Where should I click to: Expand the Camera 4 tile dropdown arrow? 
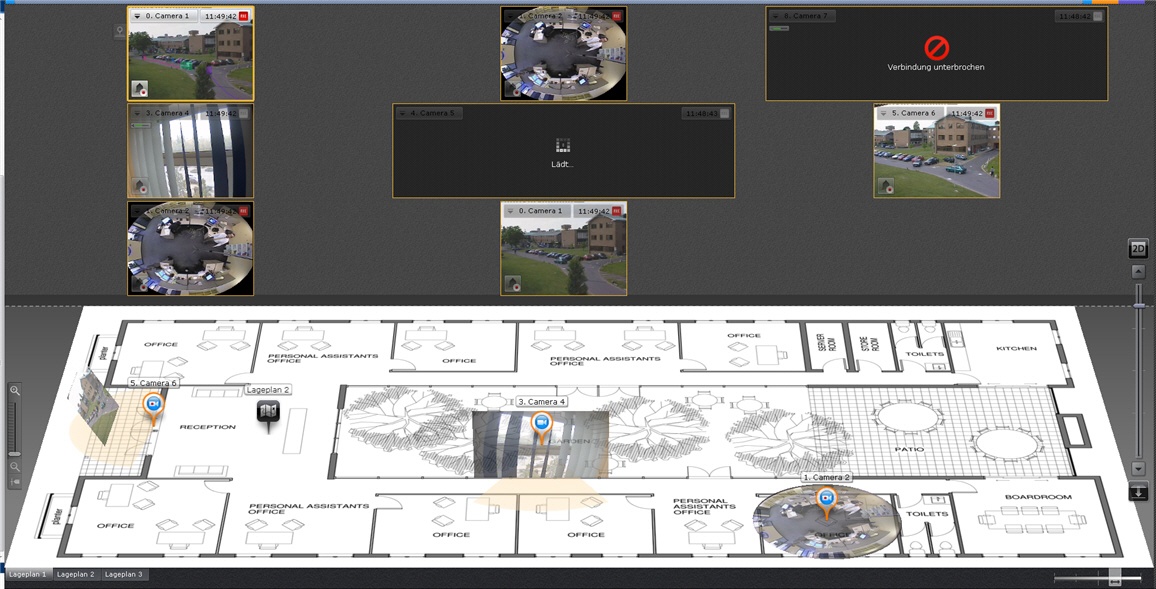[x=136, y=113]
